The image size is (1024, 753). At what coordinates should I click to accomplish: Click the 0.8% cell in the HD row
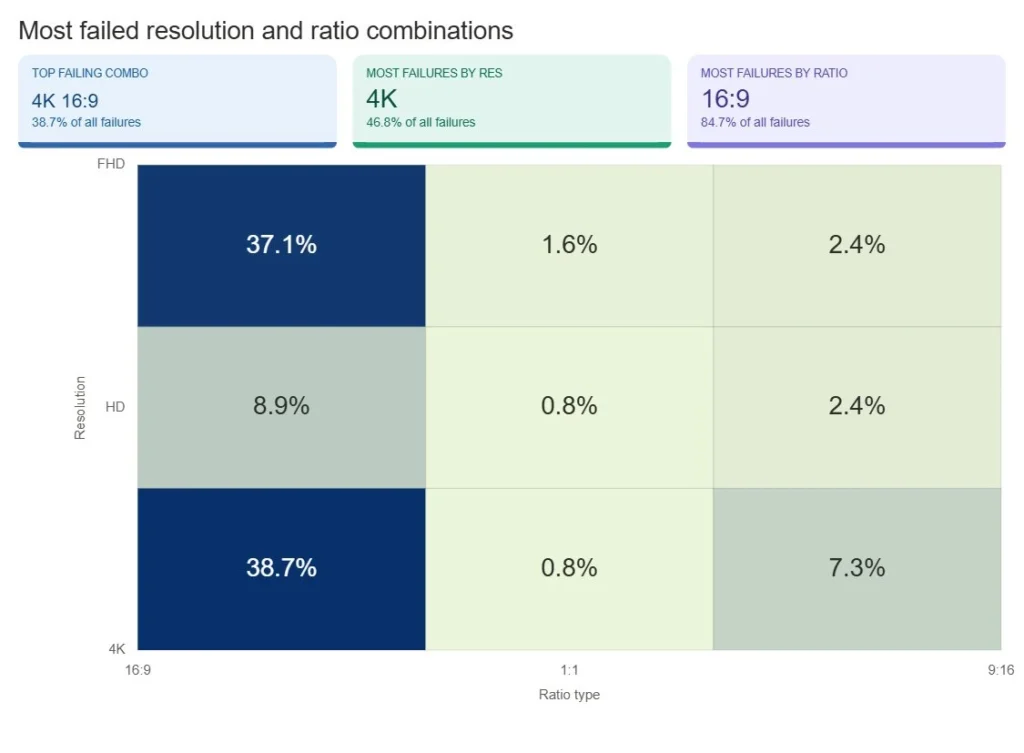[569, 406]
